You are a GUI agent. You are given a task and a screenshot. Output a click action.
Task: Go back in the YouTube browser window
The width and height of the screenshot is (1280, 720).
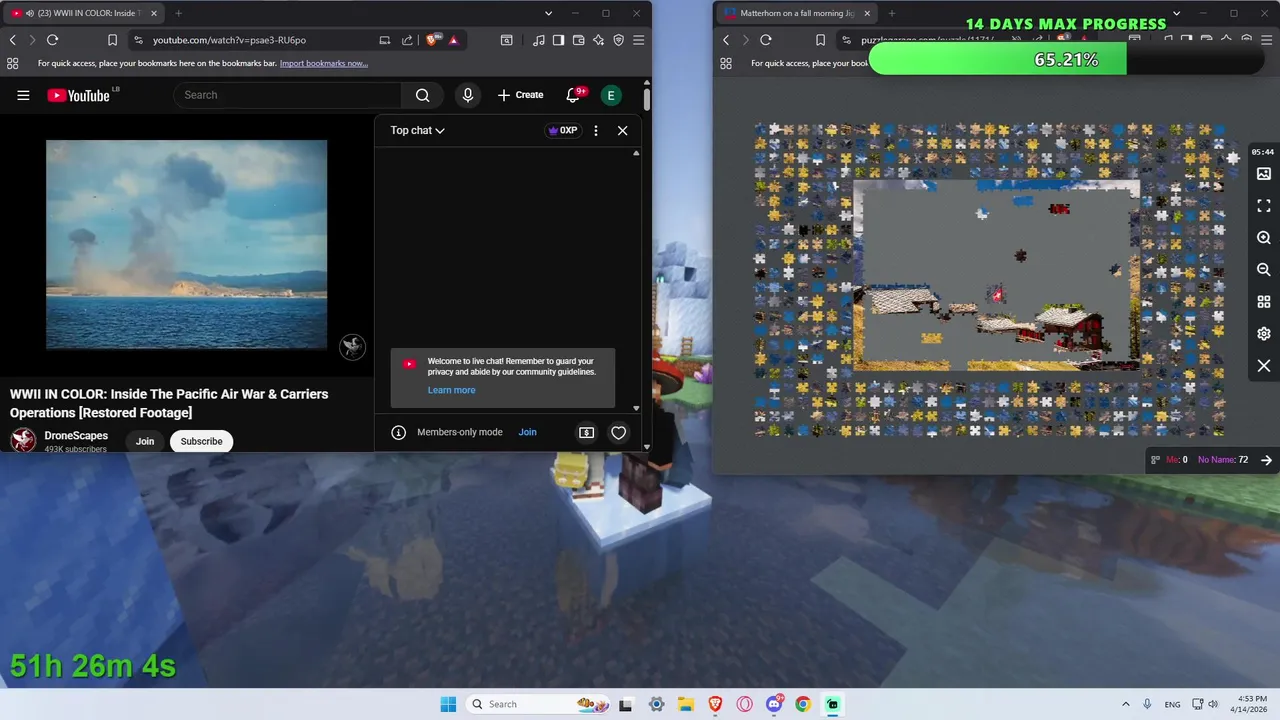point(12,40)
